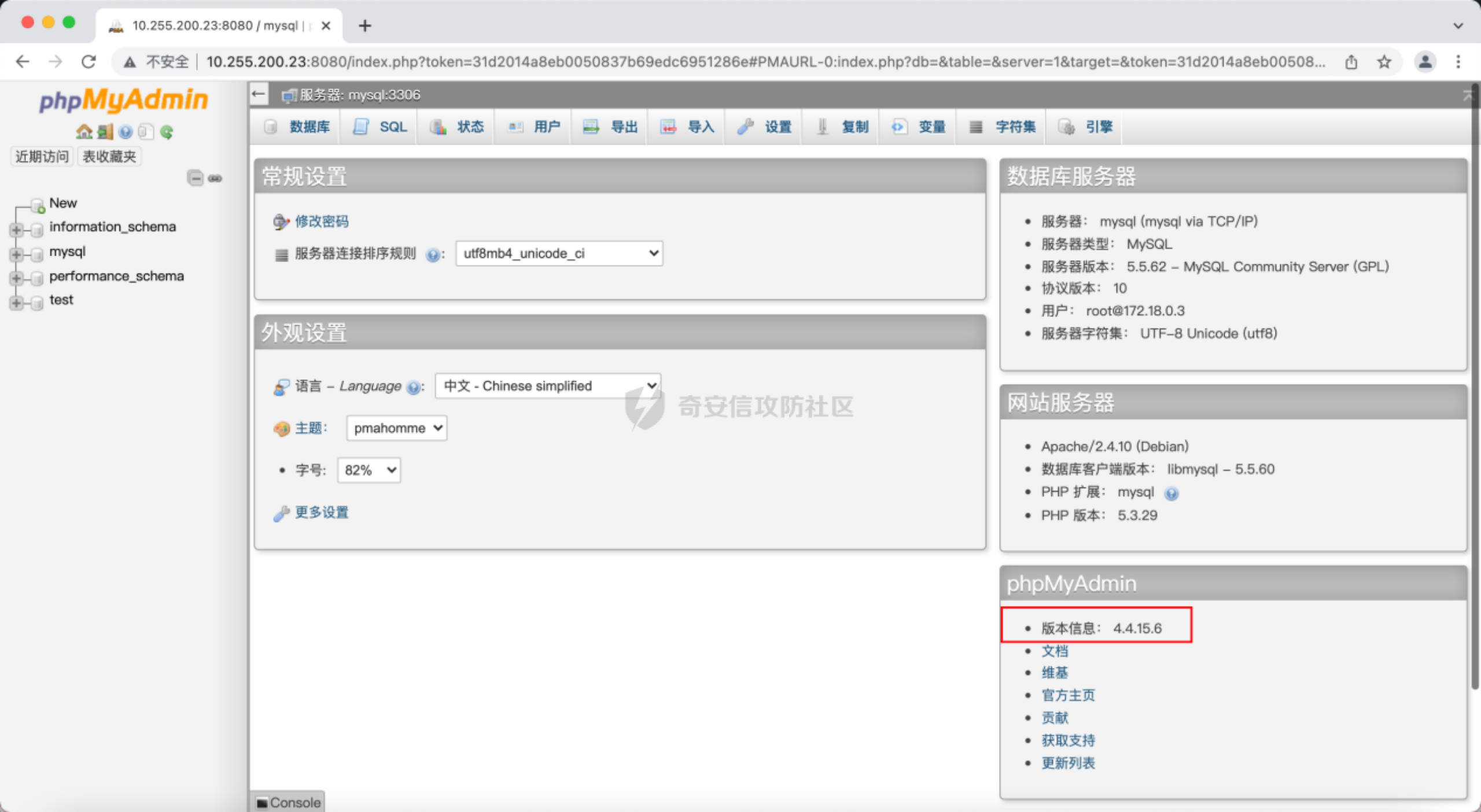Open the 字符集 charsets tab

[x=1002, y=127]
